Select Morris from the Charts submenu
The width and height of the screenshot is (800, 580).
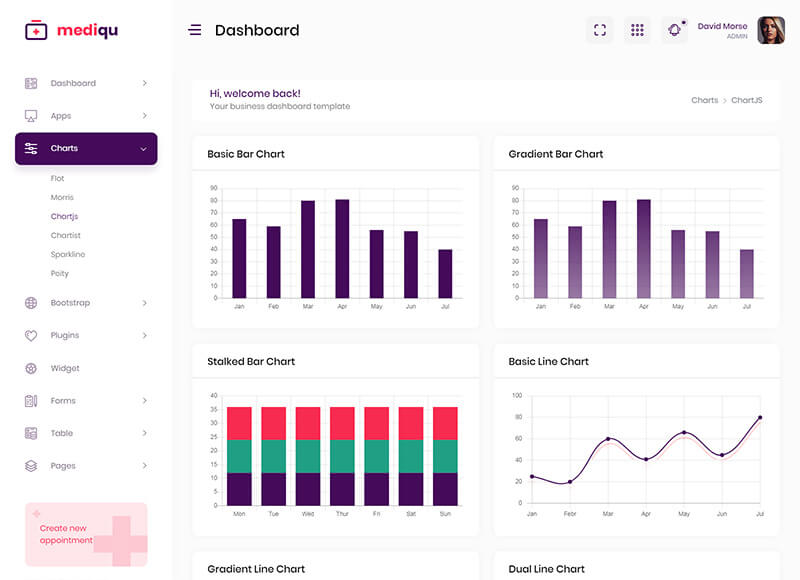(x=62, y=197)
